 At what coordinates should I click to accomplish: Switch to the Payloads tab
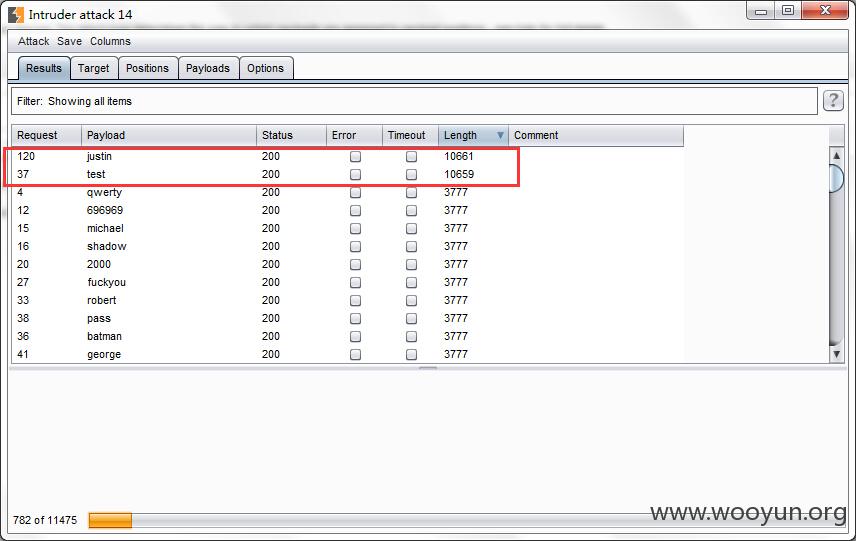click(x=207, y=68)
